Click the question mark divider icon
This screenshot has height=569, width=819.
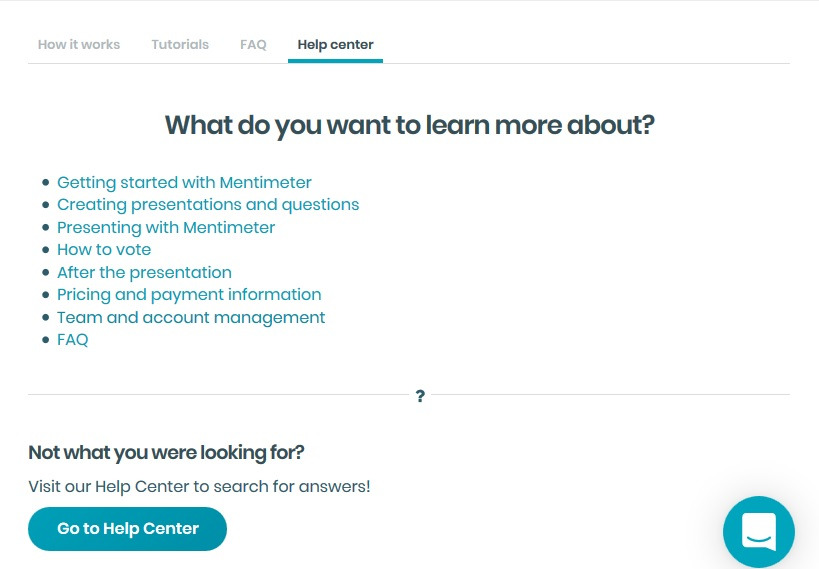[x=420, y=396]
